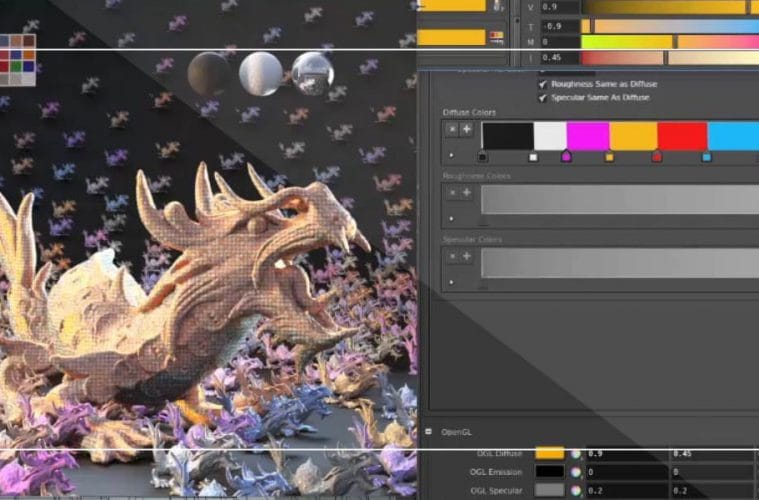Expand Diffuse Colors ramp options arrow
The height and width of the screenshot is (500, 759).
coord(451,155)
